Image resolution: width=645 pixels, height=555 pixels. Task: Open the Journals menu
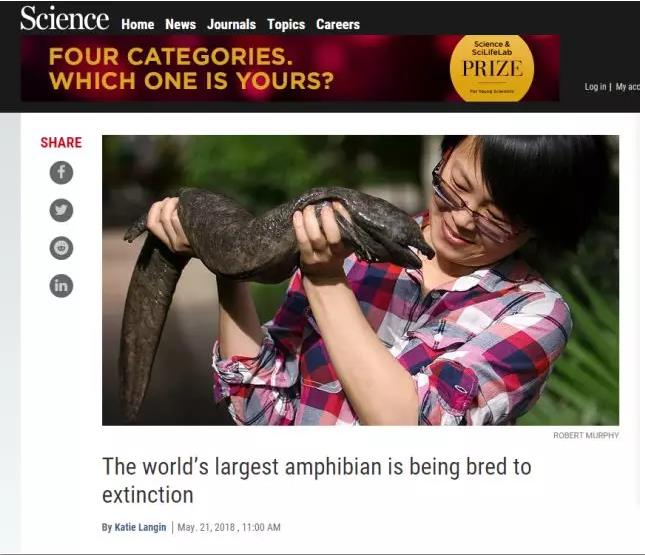(x=231, y=24)
